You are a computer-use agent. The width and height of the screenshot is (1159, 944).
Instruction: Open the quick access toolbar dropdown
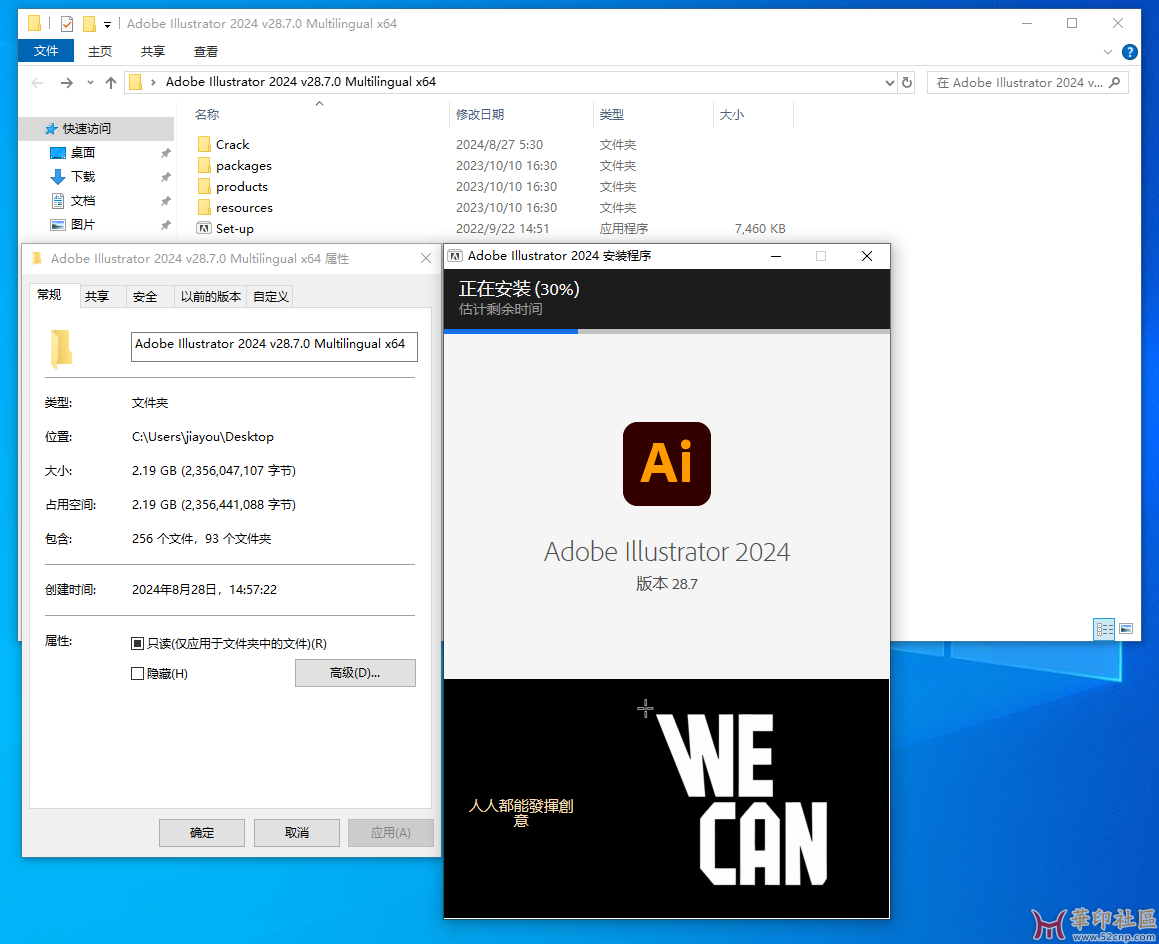point(107,24)
